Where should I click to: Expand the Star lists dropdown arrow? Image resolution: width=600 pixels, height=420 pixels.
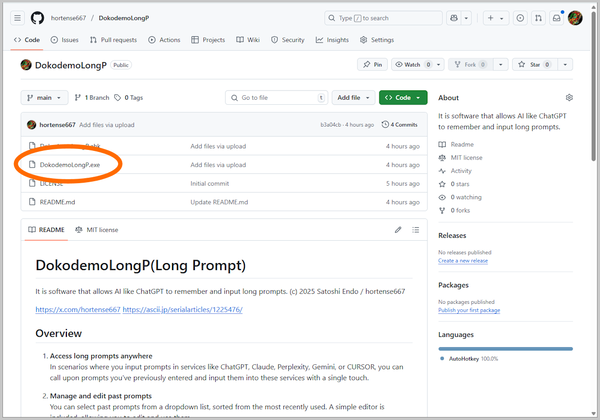click(565, 65)
